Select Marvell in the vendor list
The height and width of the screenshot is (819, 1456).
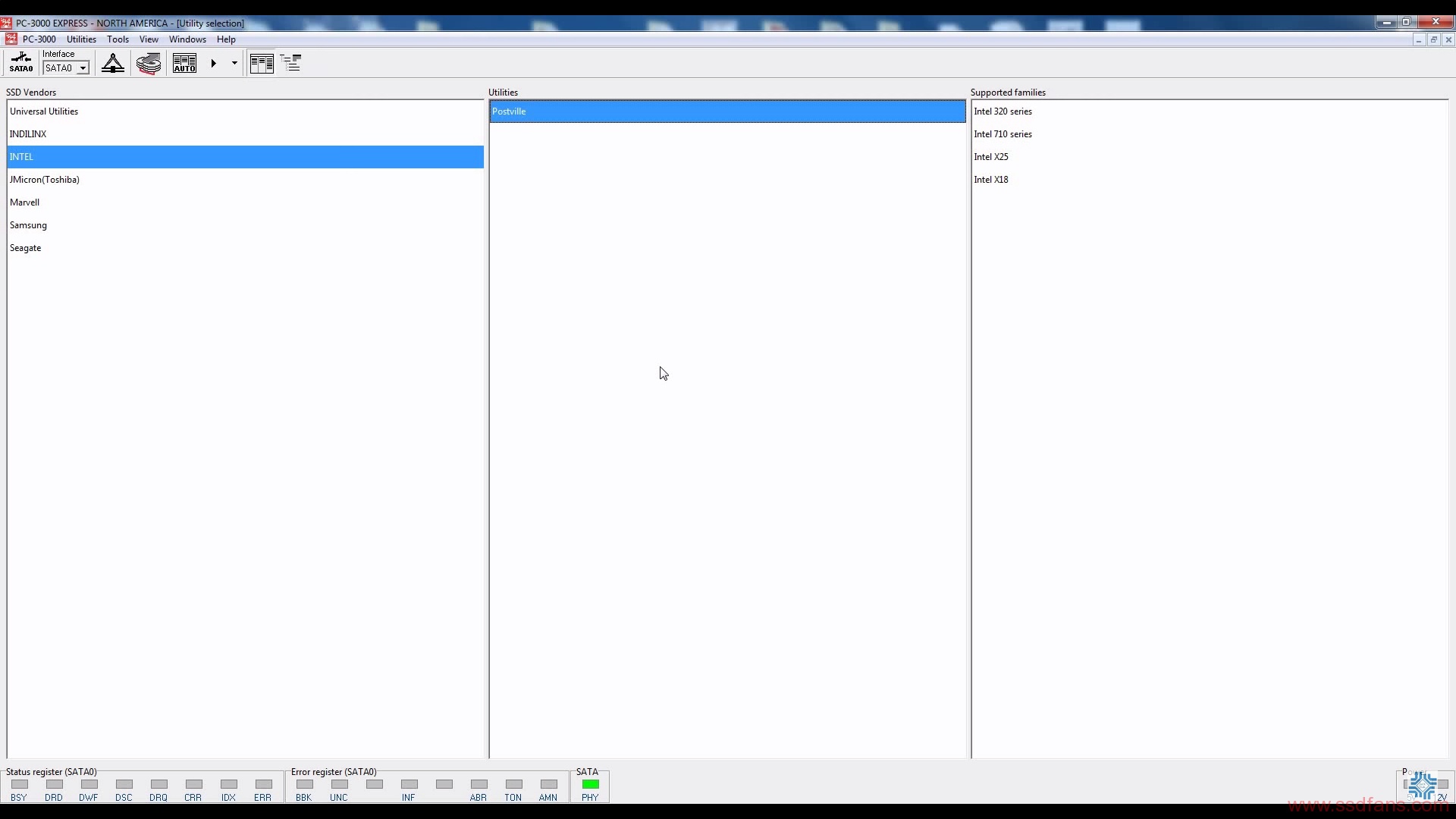[245, 202]
